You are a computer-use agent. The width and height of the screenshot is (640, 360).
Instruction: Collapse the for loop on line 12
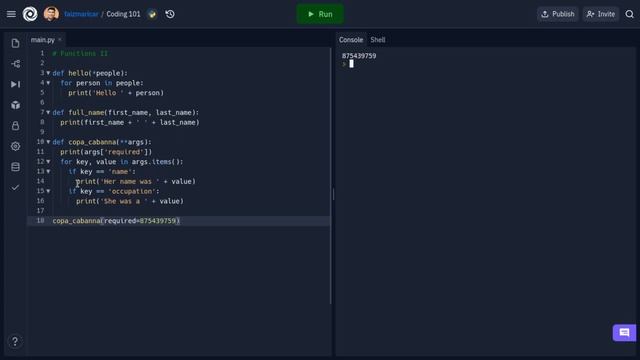click(x=48, y=162)
